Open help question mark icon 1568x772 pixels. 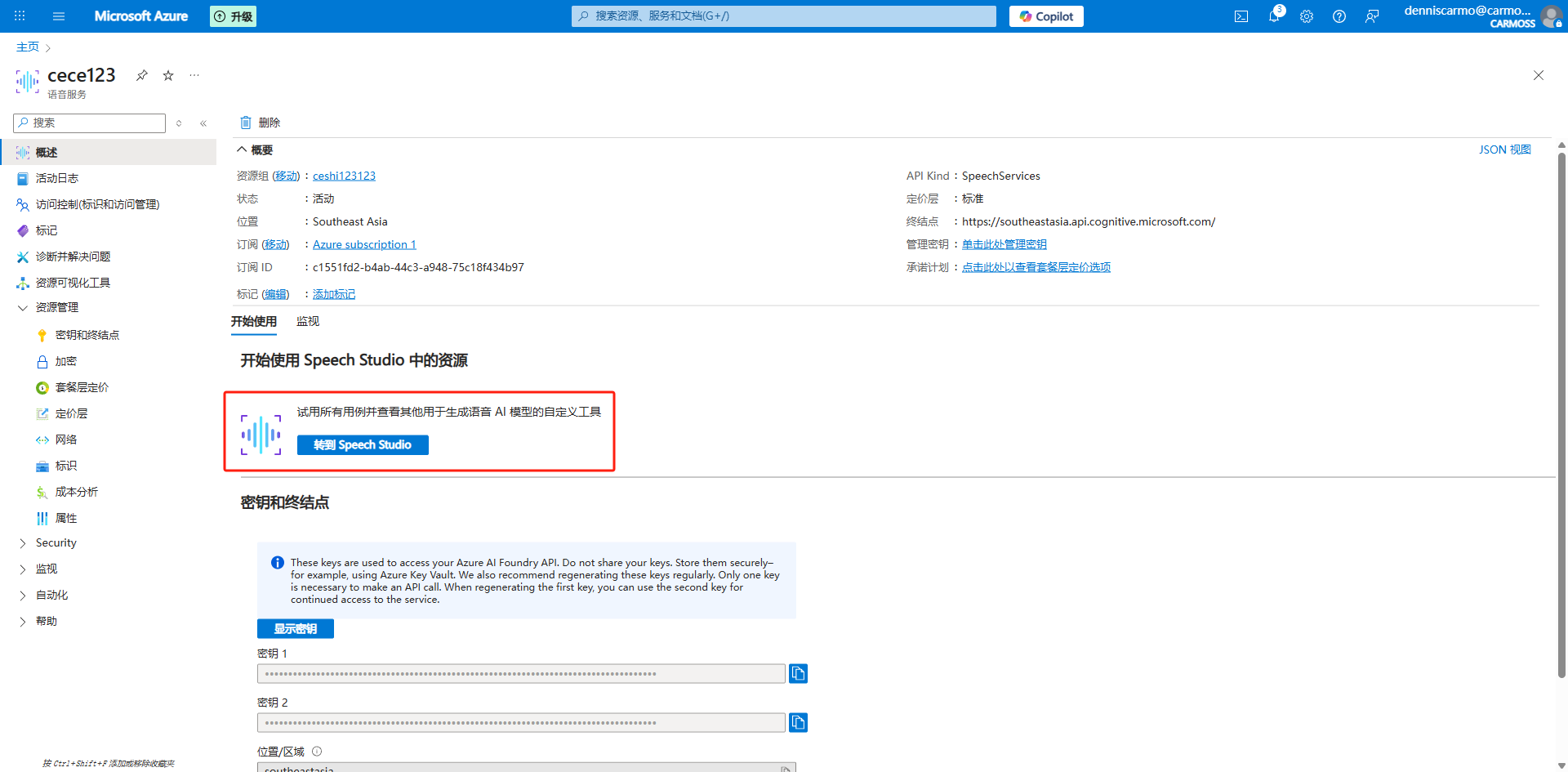click(x=1339, y=16)
